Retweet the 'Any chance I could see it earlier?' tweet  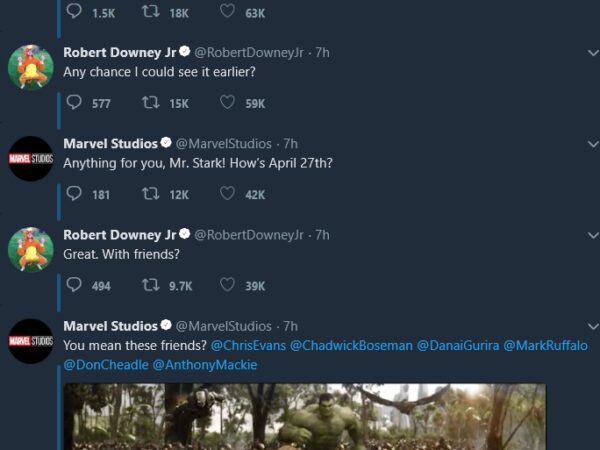tap(150, 103)
